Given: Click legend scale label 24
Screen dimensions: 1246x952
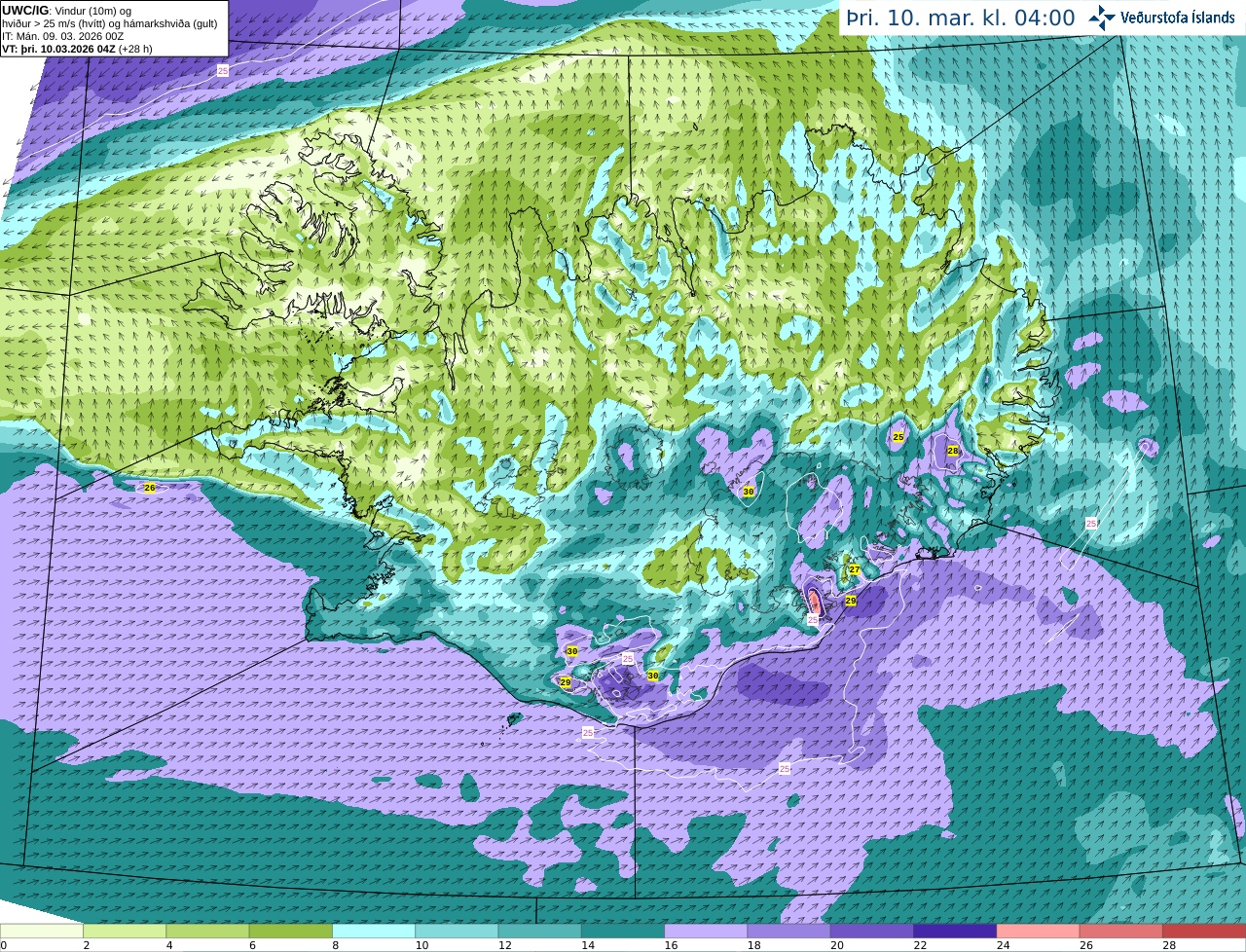Looking at the screenshot, I should 1003,945.
